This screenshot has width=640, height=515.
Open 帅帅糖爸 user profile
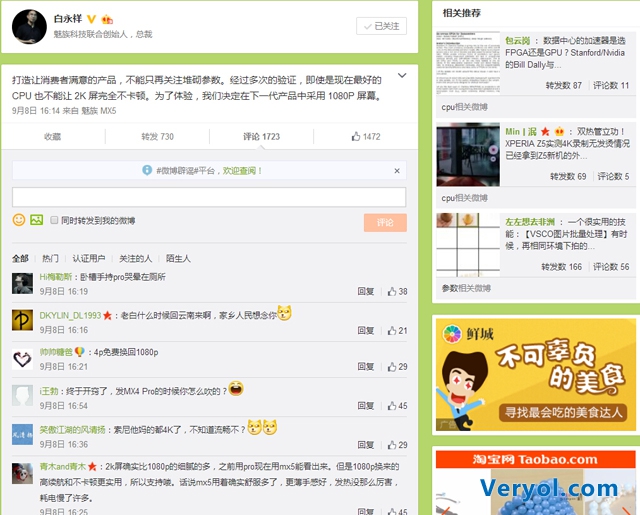[56, 352]
